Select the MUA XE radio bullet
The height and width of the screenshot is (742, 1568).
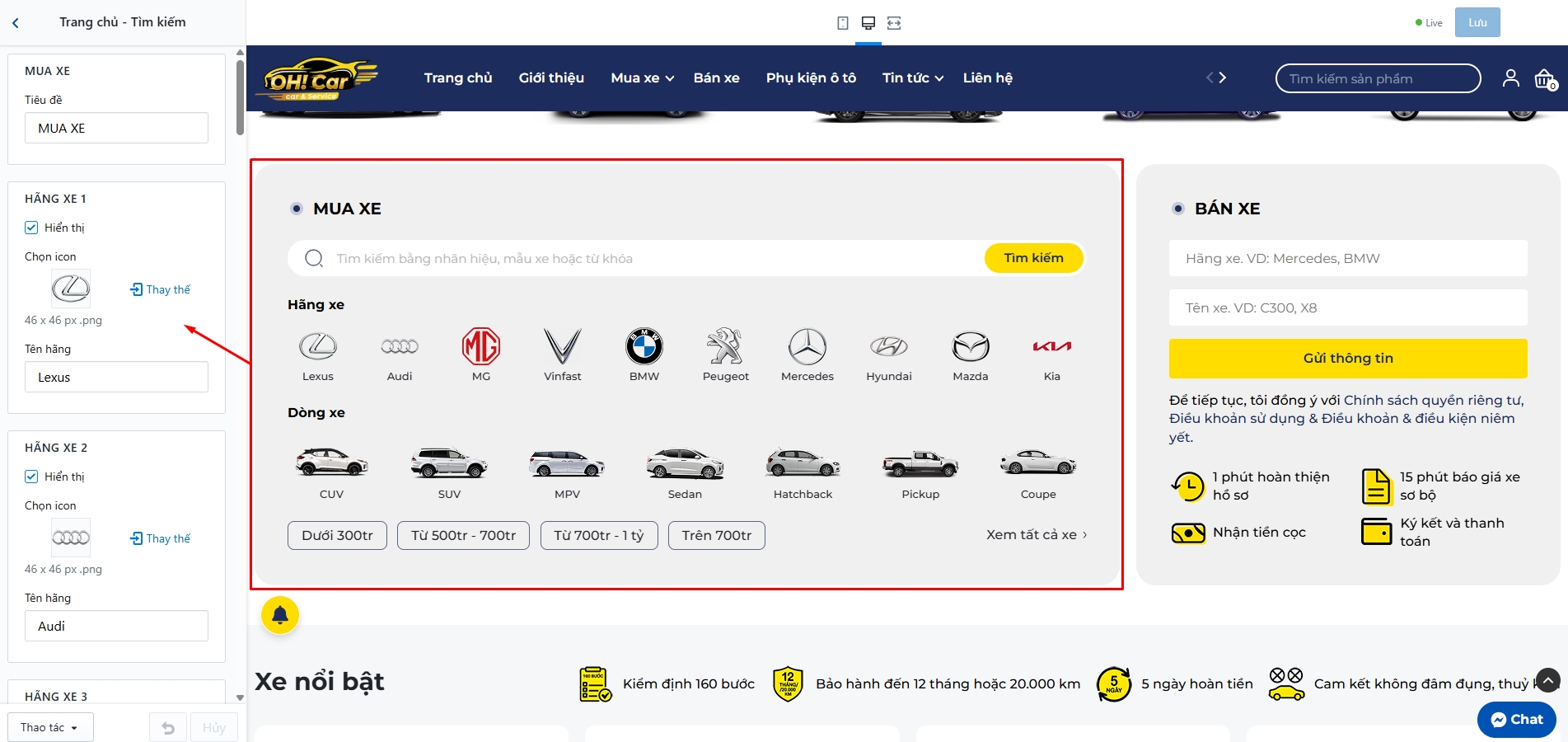[x=297, y=209]
